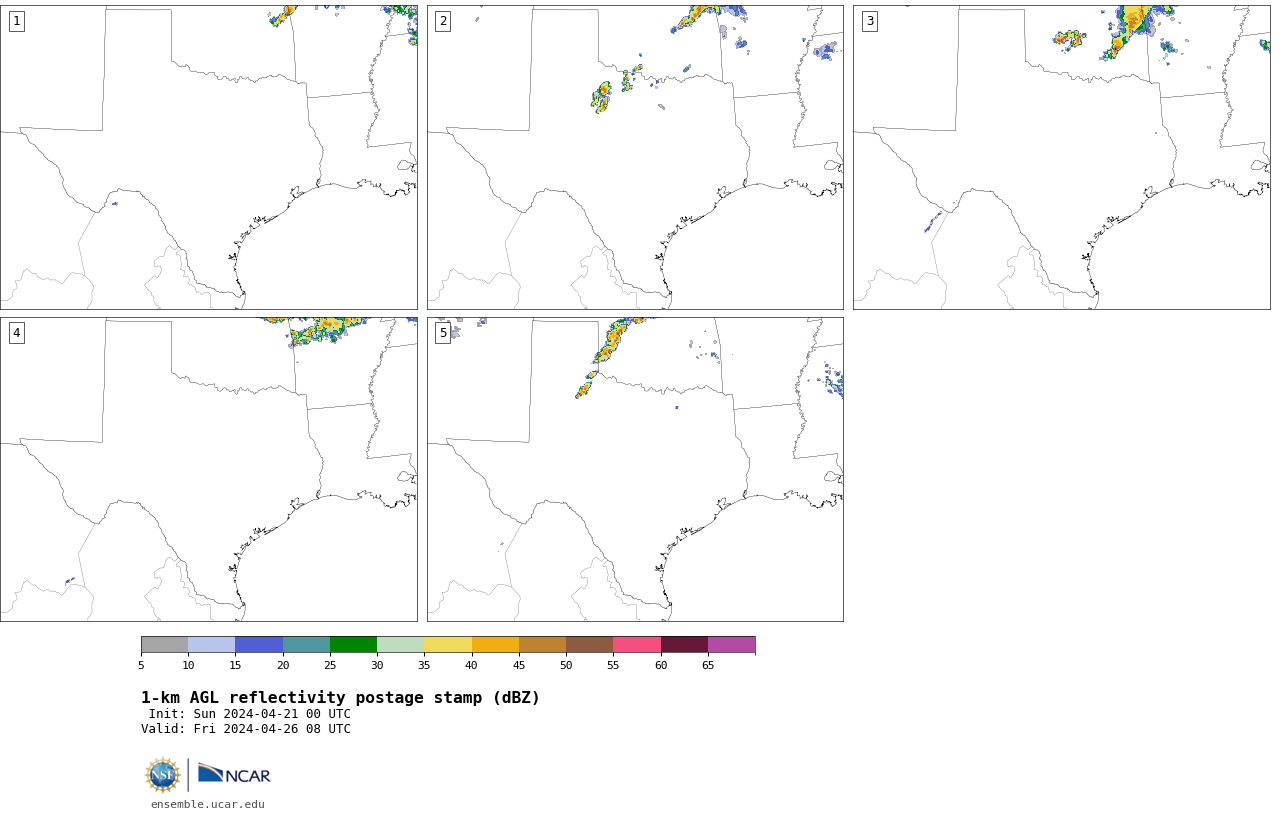The width and height of the screenshot is (1280, 815).
Task: Select the tan 45-50 dBZ swatch
Action: click(x=542, y=644)
